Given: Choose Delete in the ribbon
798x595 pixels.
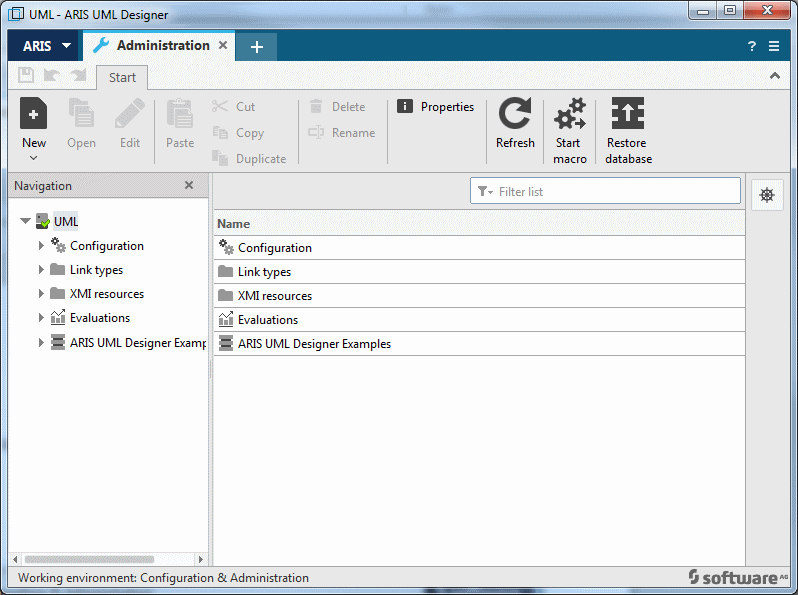Looking at the screenshot, I should coord(337,106).
